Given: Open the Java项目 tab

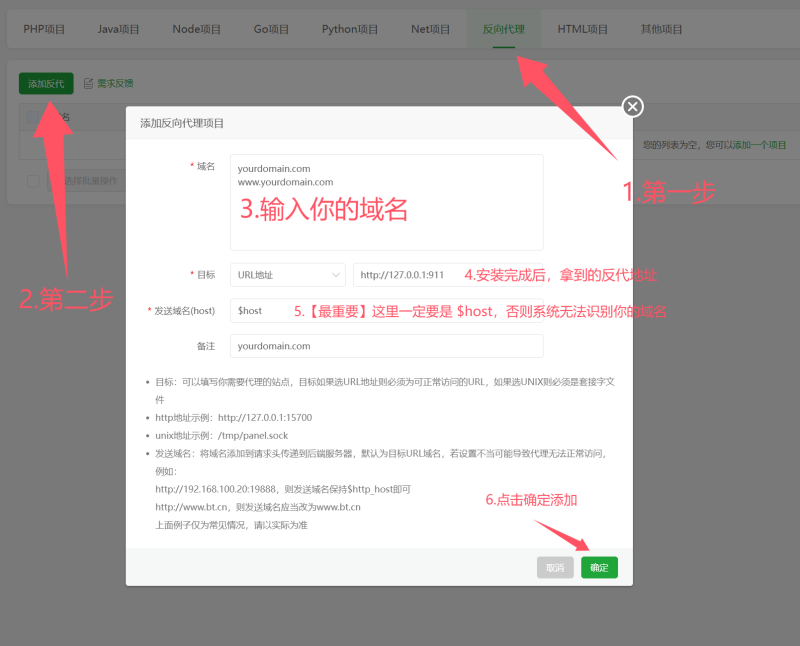Looking at the screenshot, I should tap(118, 29).
